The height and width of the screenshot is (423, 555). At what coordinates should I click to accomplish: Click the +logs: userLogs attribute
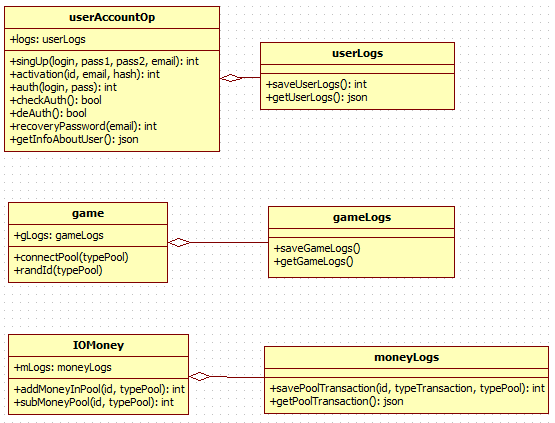point(48,39)
